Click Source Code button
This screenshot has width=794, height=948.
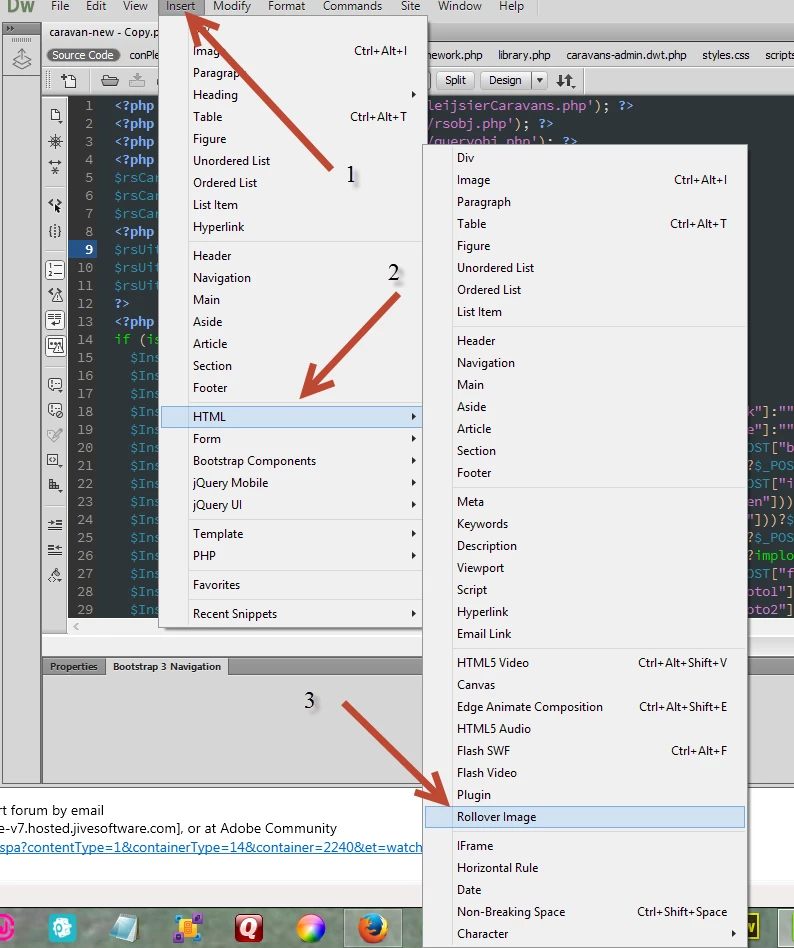(x=82, y=55)
